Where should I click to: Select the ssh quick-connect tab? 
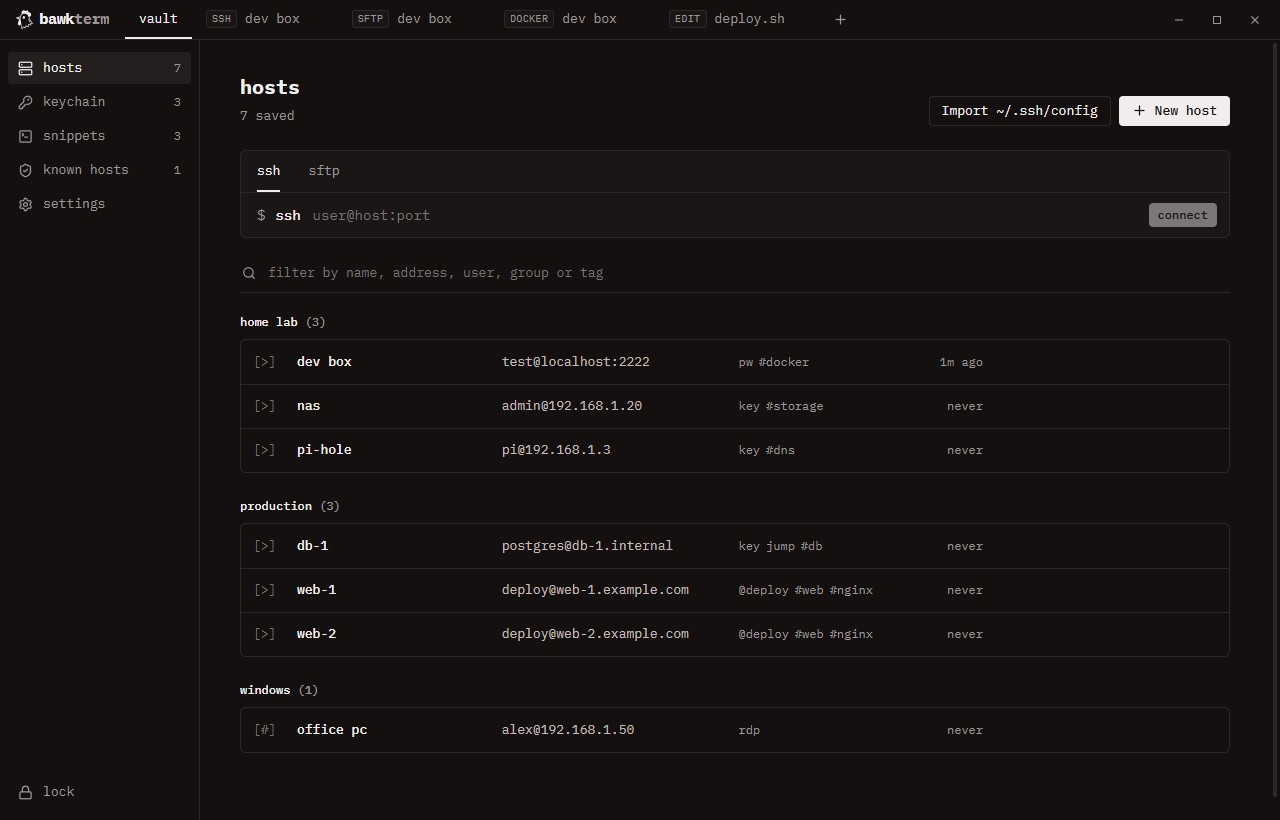pyautogui.click(x=268, y=171)
